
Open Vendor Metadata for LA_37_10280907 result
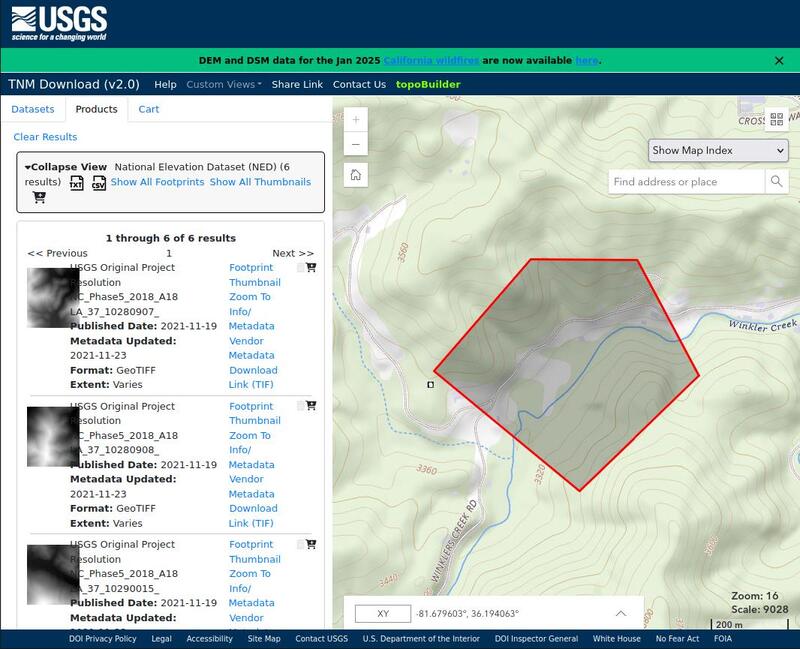[x=251, y=348]
